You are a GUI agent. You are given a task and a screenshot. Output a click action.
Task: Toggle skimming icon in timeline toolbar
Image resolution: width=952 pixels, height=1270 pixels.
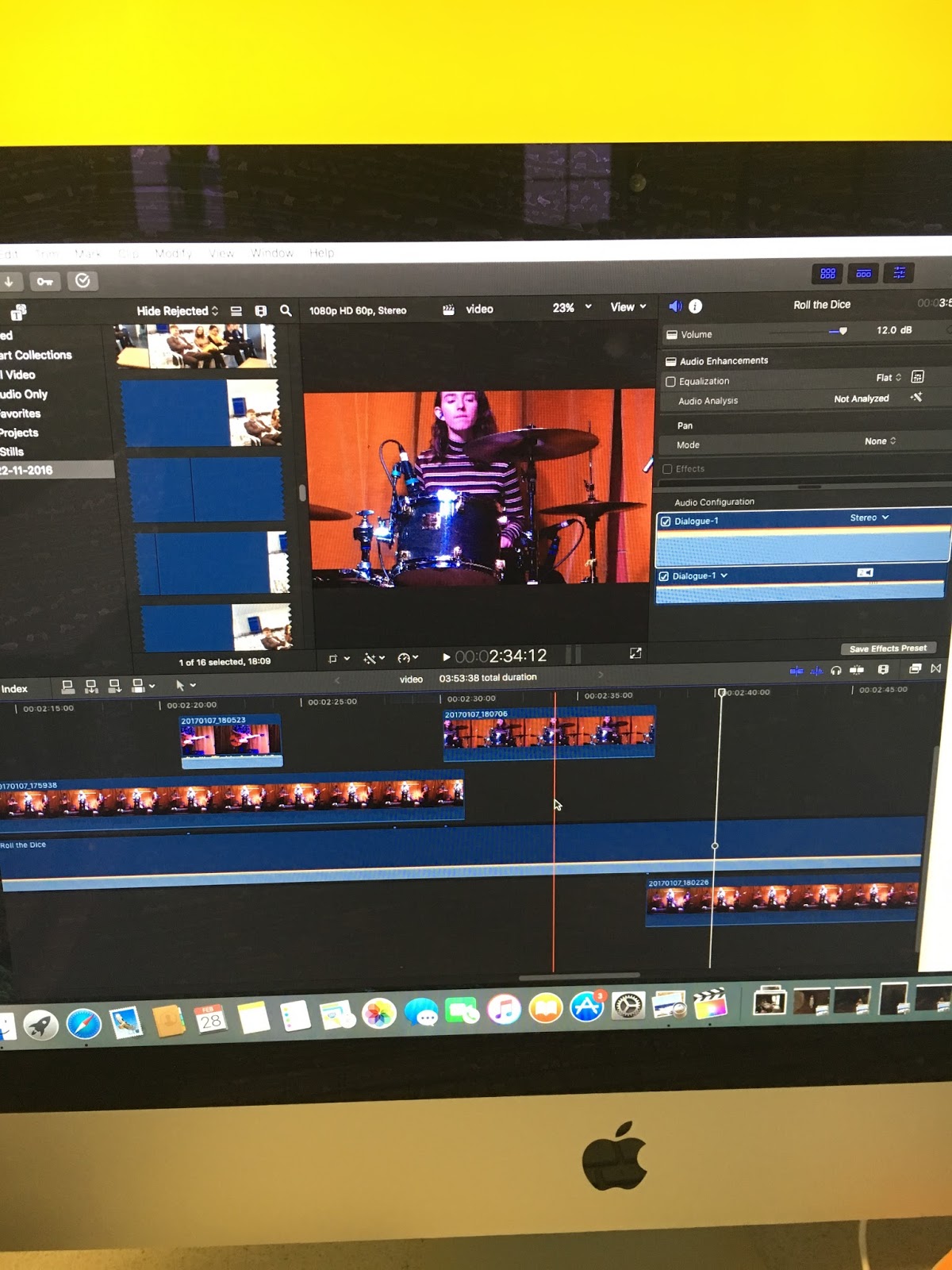point(796,672)
